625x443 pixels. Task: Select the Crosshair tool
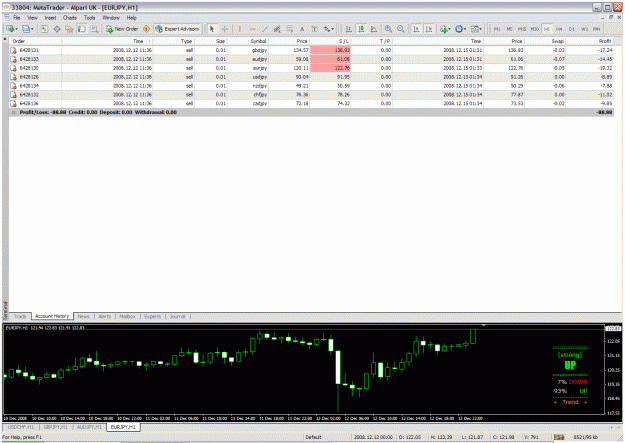(224, 29)
